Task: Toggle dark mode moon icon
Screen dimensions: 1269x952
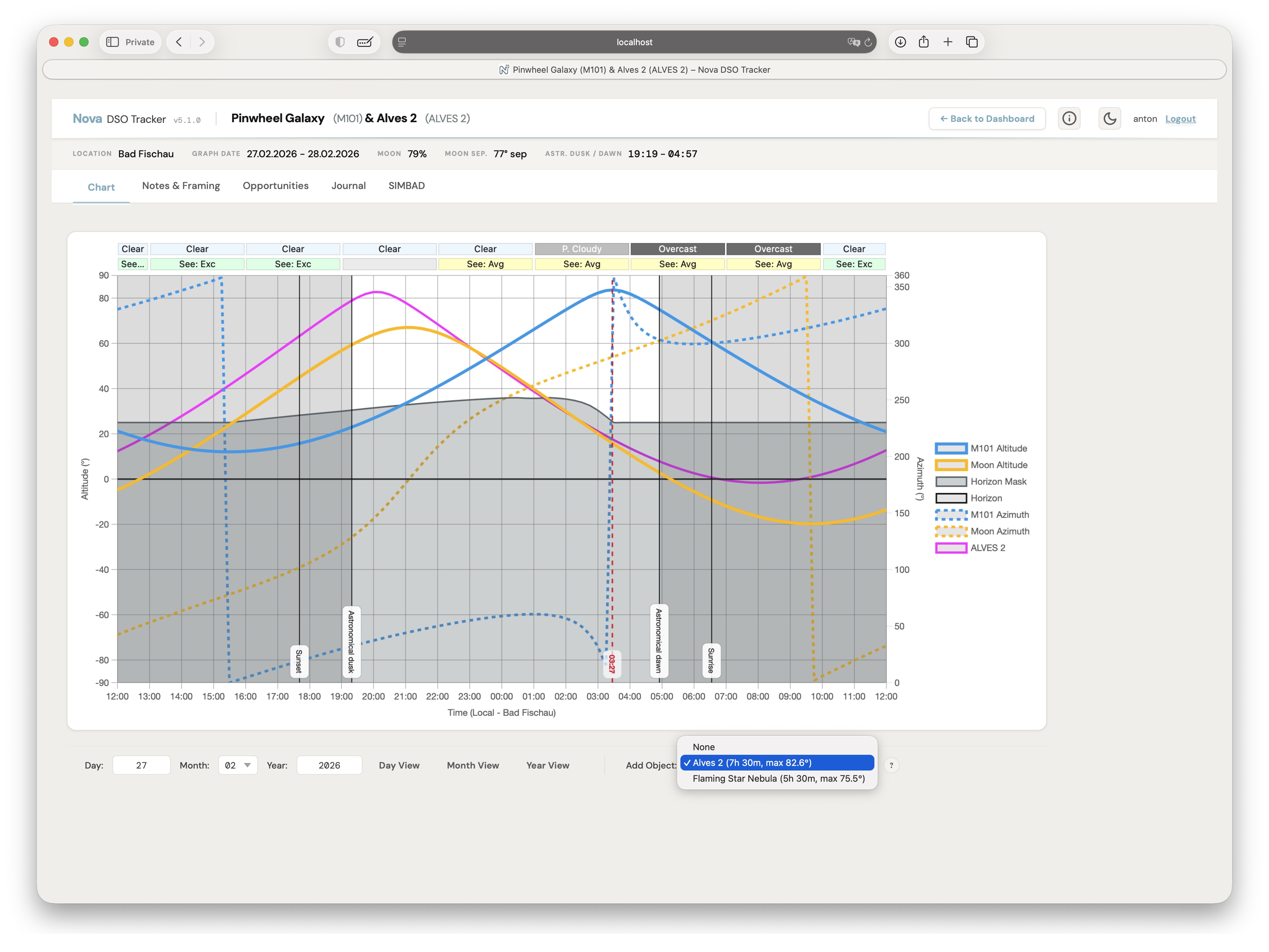Action: pos(1109,119)
